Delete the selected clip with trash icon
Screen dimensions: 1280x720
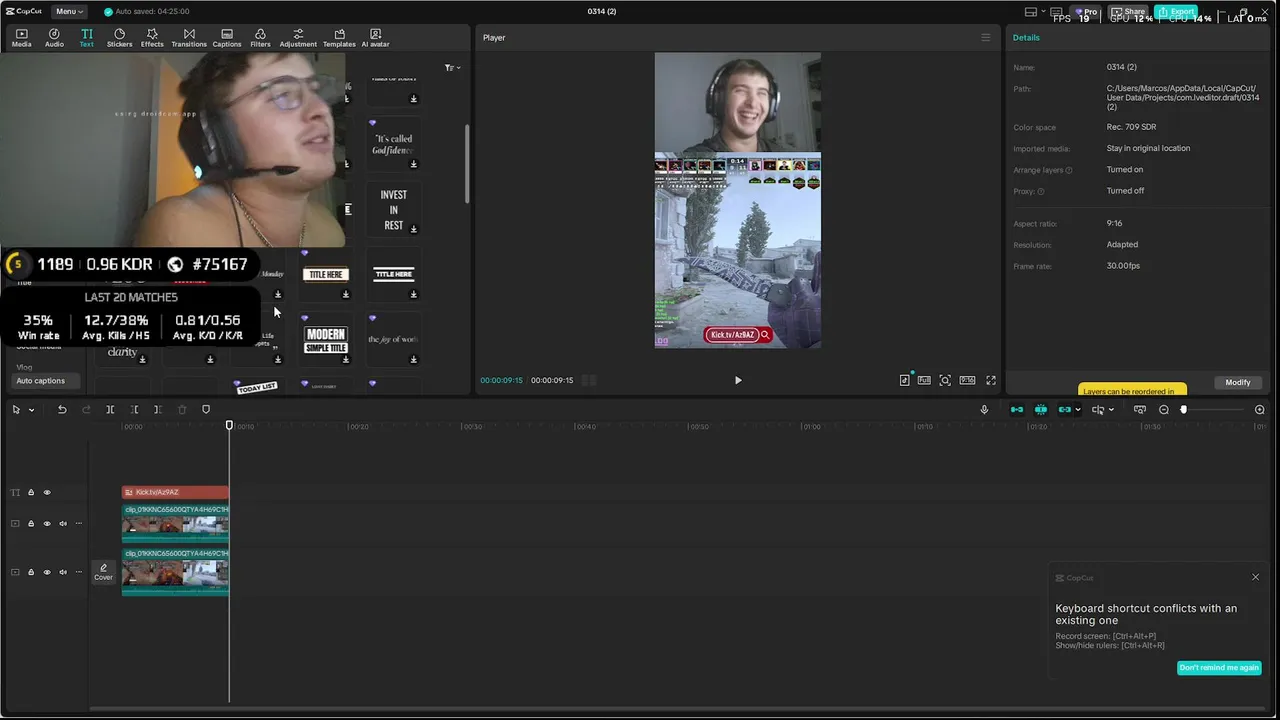click(x=182, y=410)
